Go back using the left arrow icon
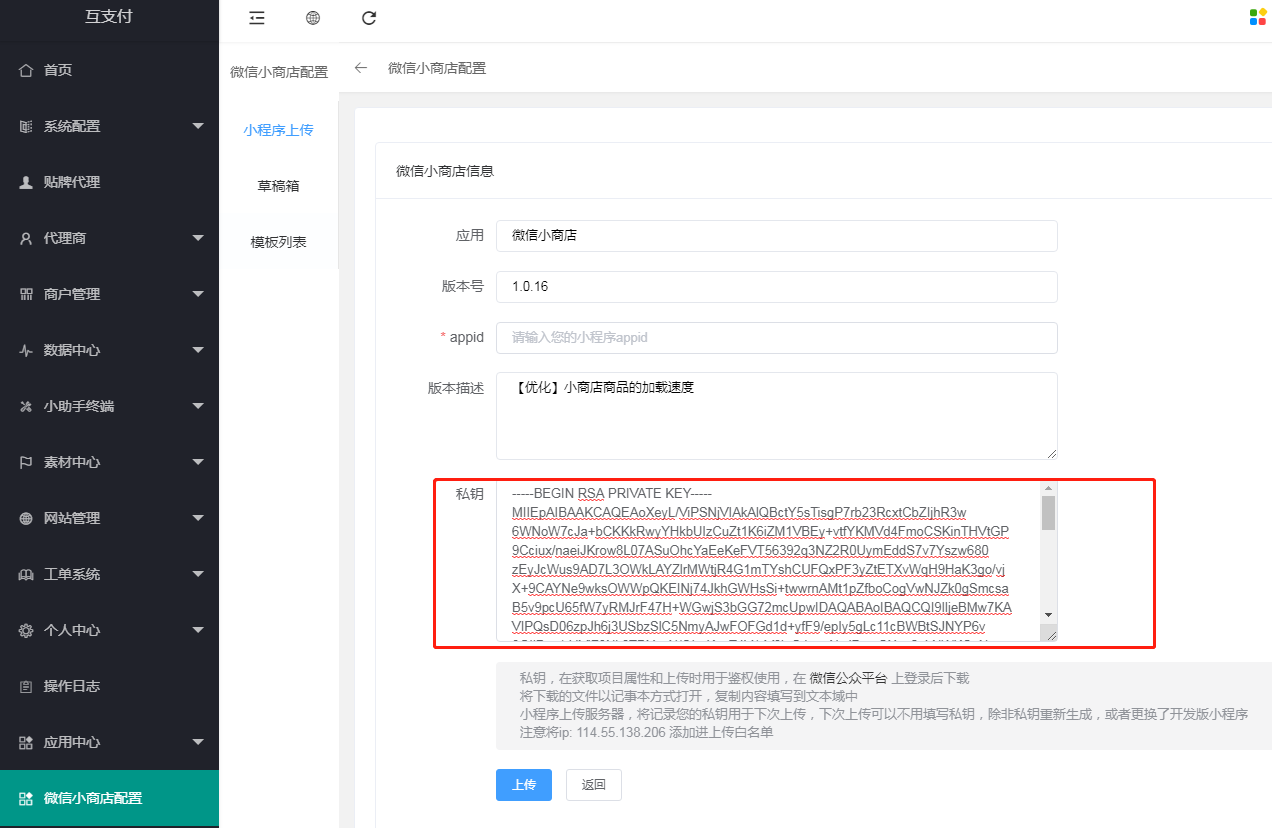The image size is (1272, 828). [x=361, y=68]
